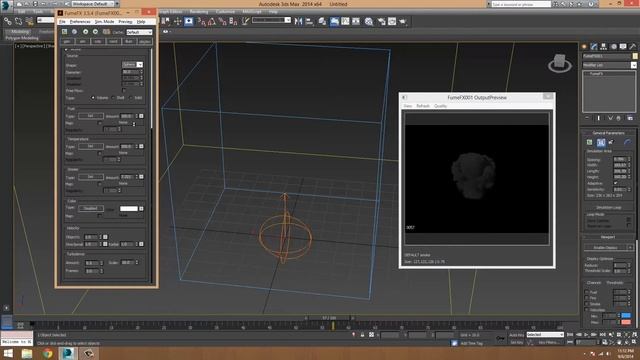Select the Solid source type radio

(131, 98)
